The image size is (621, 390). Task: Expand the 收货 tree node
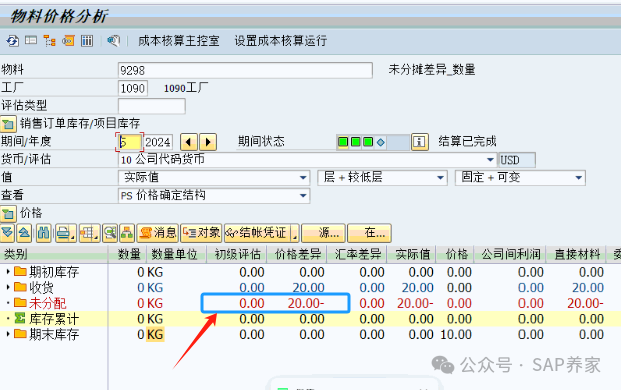(8, 287)
